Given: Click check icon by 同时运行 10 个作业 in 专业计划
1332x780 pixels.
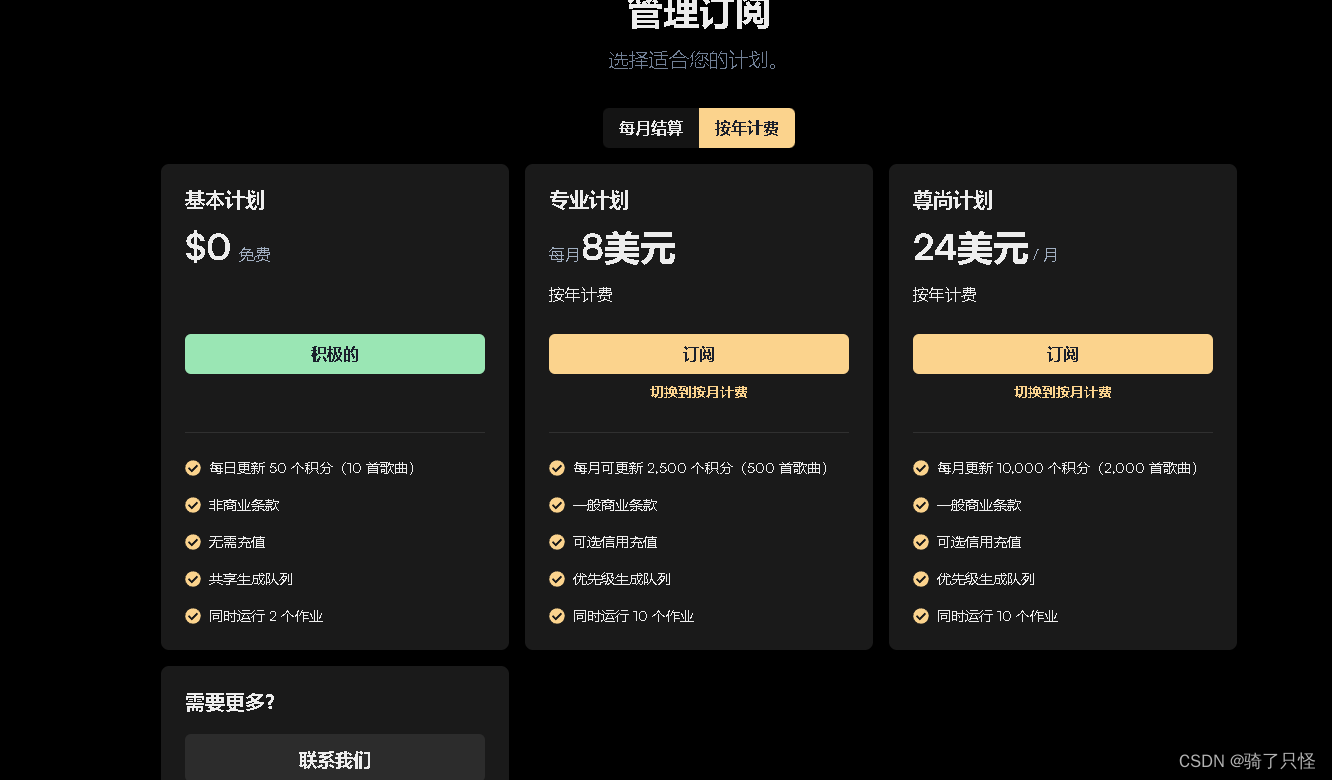Looking at the screenshot, I should [557, 616].
